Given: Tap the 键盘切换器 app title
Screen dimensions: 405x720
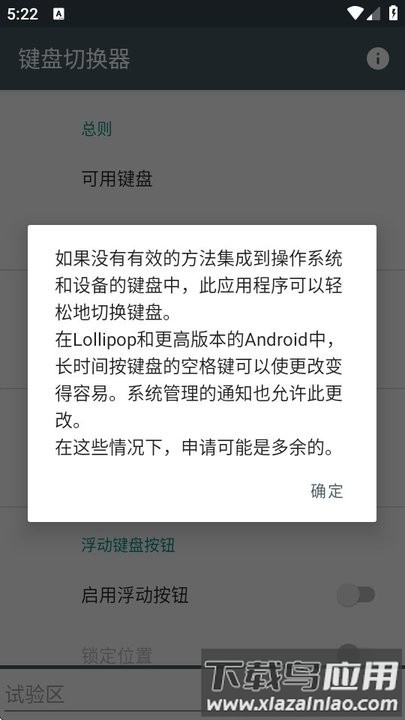Looking at the screenshot, I should click(74, 59).
